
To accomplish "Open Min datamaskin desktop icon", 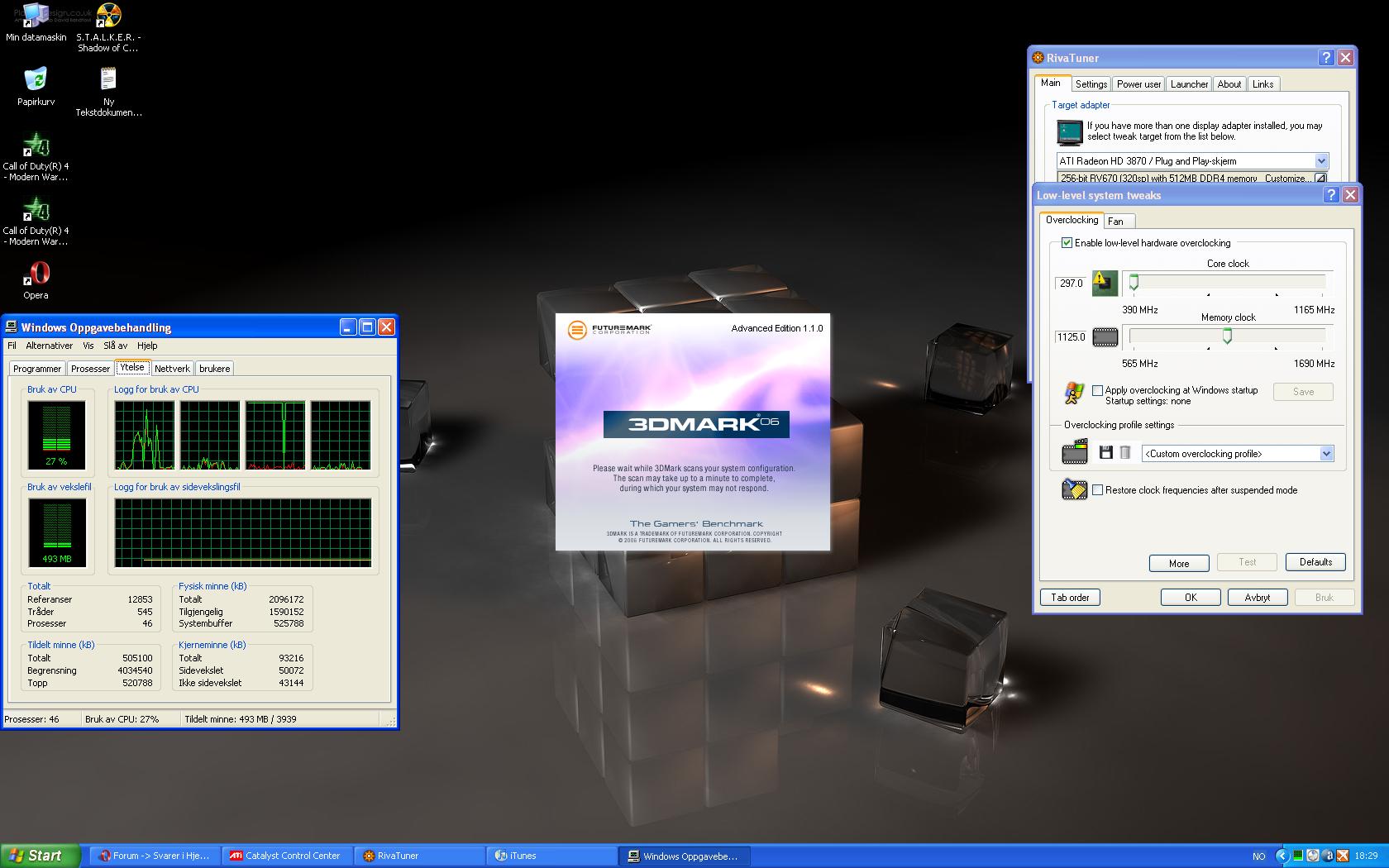I will click(x=36, y=15).
